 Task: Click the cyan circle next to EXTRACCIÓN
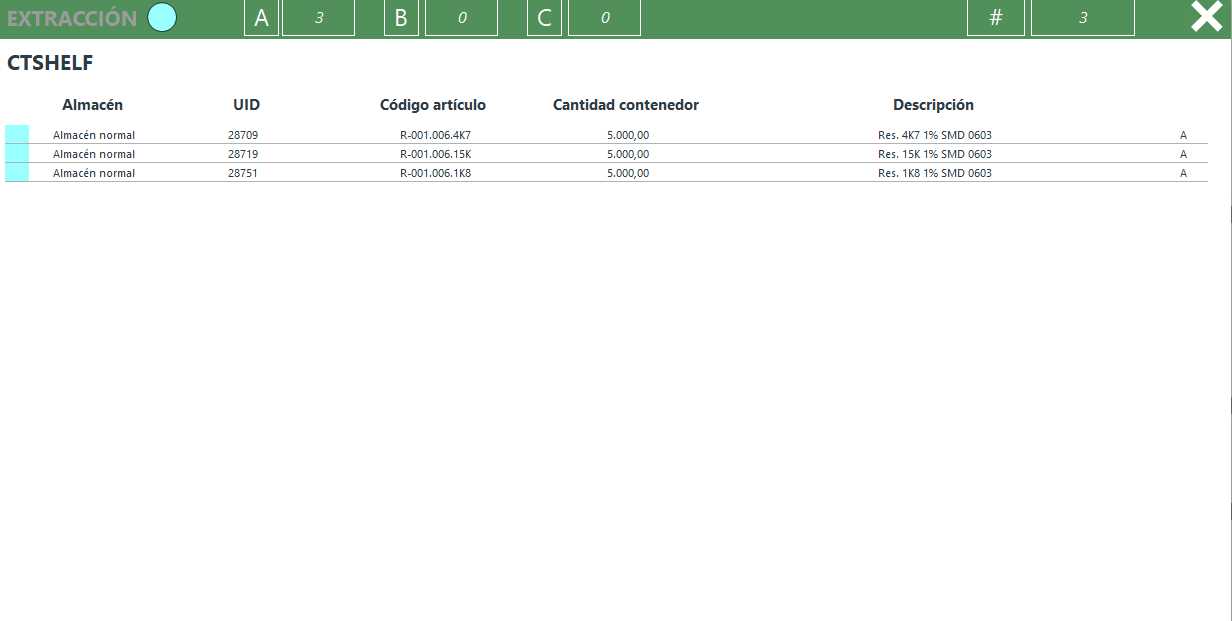point(162,18)
